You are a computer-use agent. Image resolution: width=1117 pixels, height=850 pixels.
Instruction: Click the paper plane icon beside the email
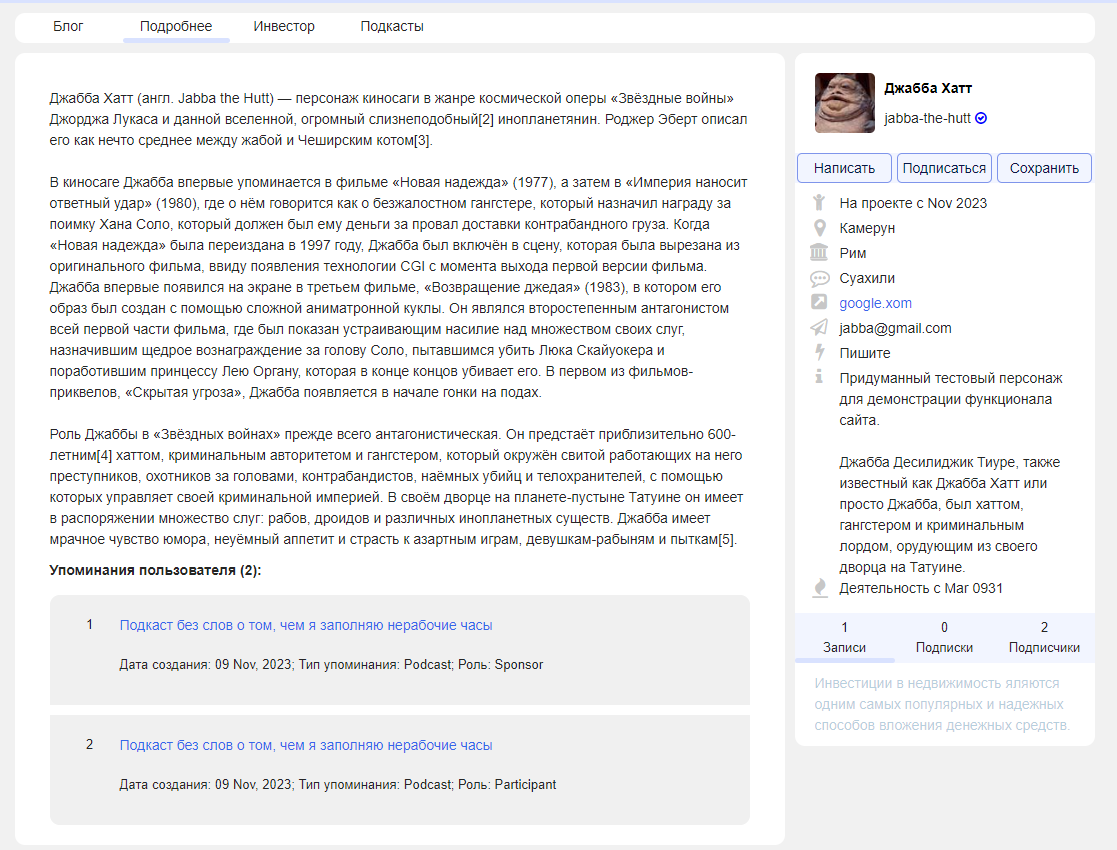tap(819, 328)
